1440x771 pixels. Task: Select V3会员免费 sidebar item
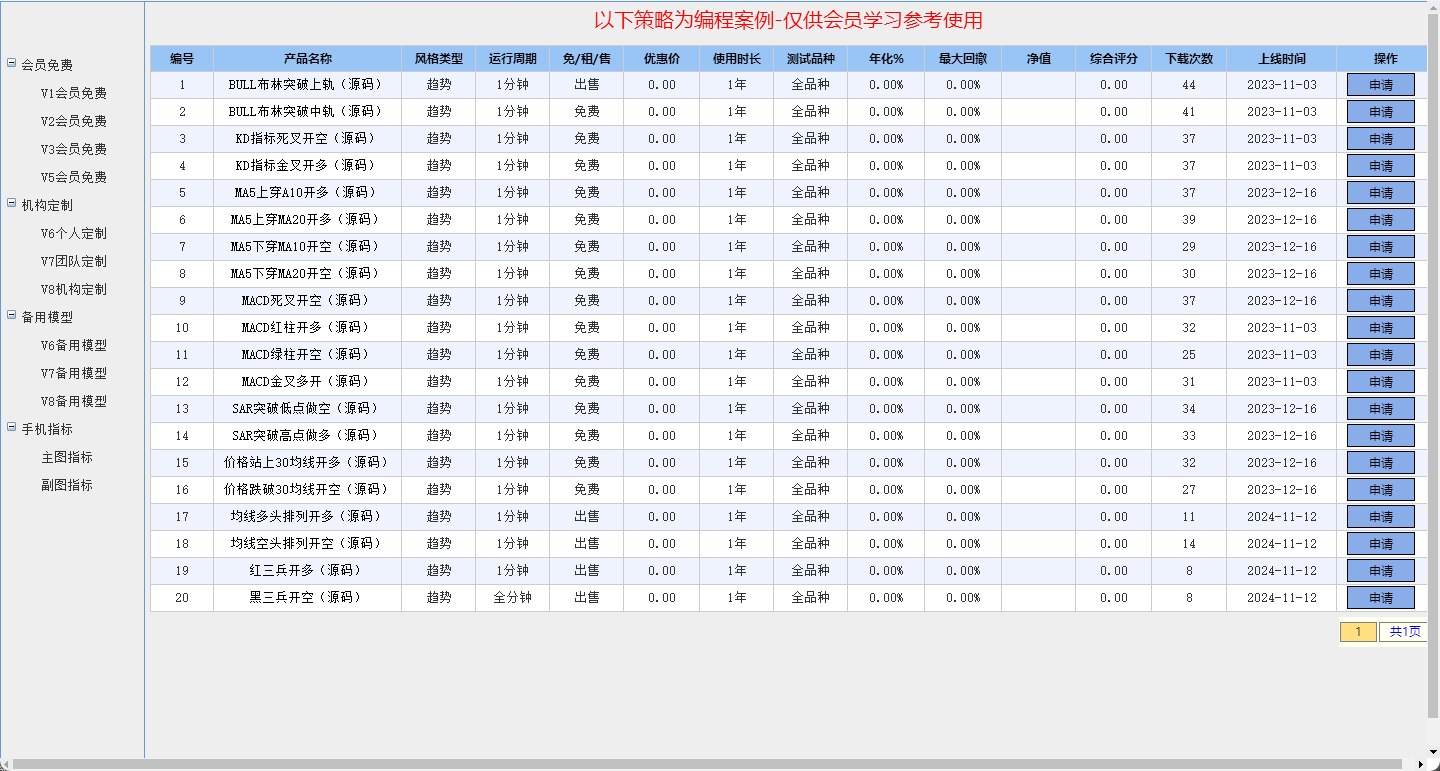coord(74,149)
